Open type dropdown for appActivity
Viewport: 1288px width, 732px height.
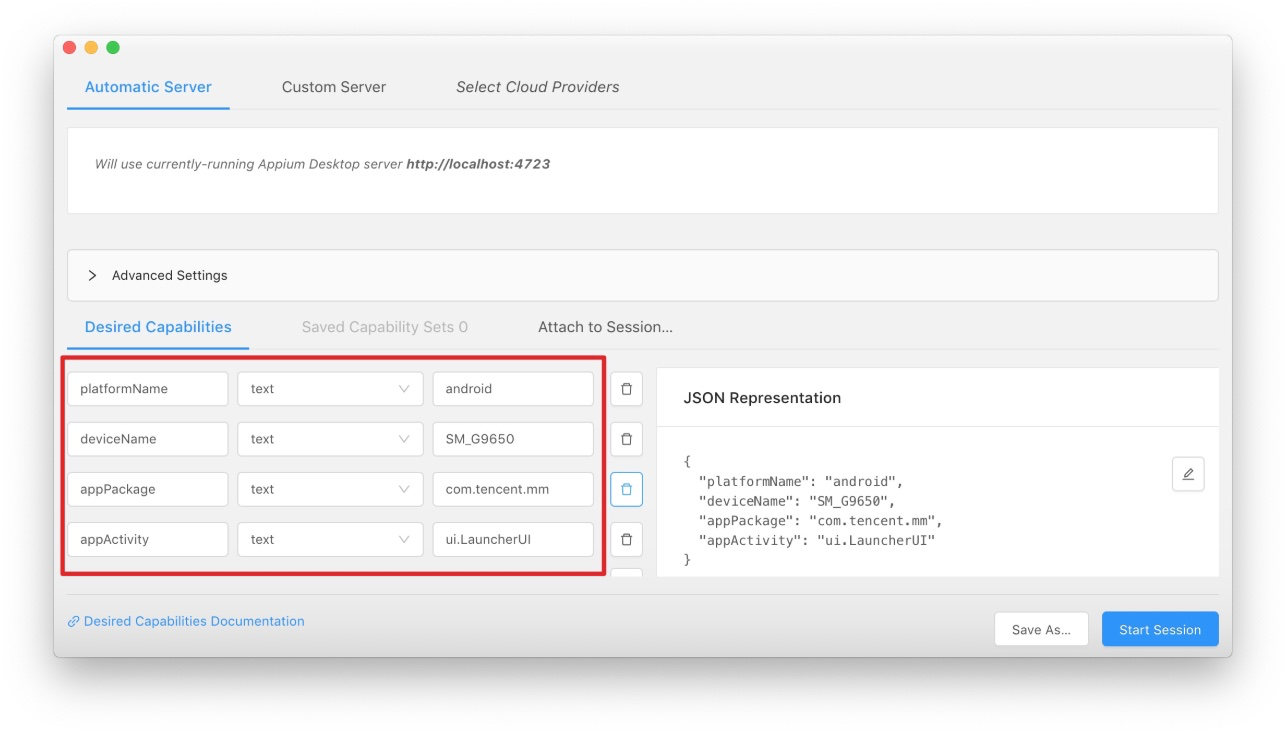[x=330, y=539]
